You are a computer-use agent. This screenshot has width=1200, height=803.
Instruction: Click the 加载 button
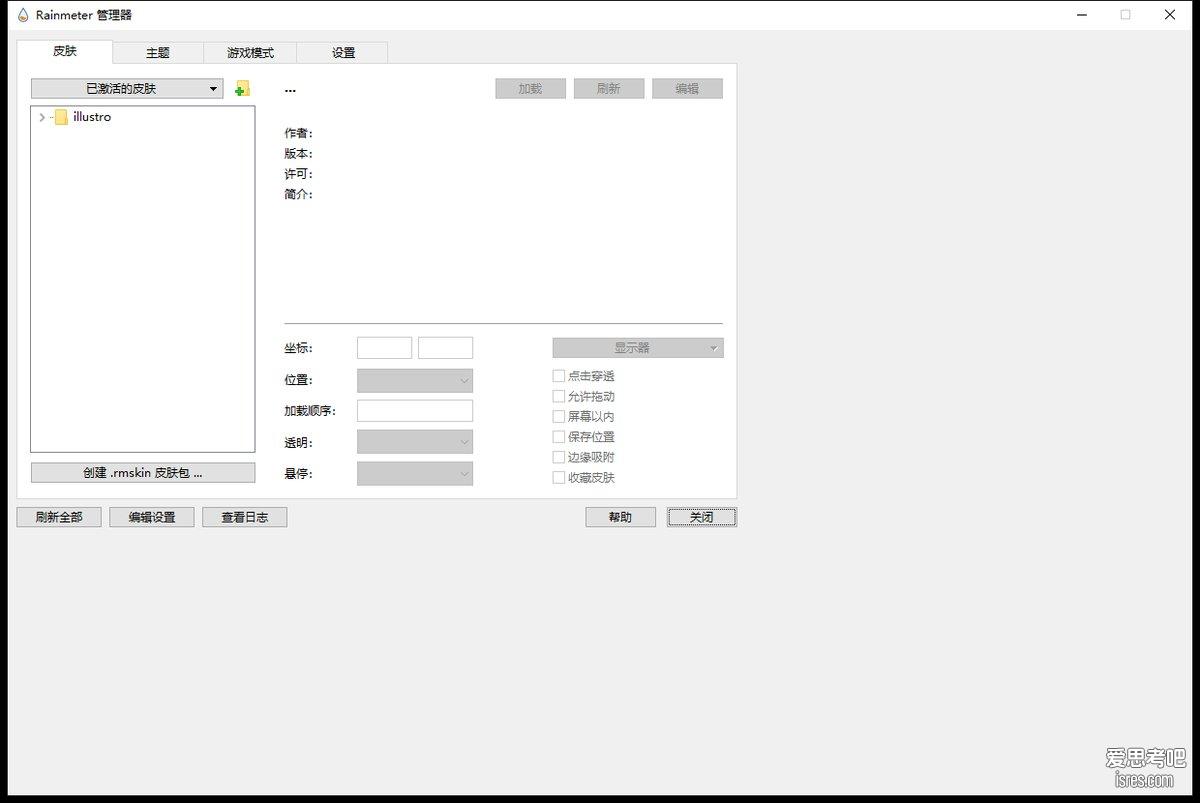pyautogui.click(x=530, y=89)
